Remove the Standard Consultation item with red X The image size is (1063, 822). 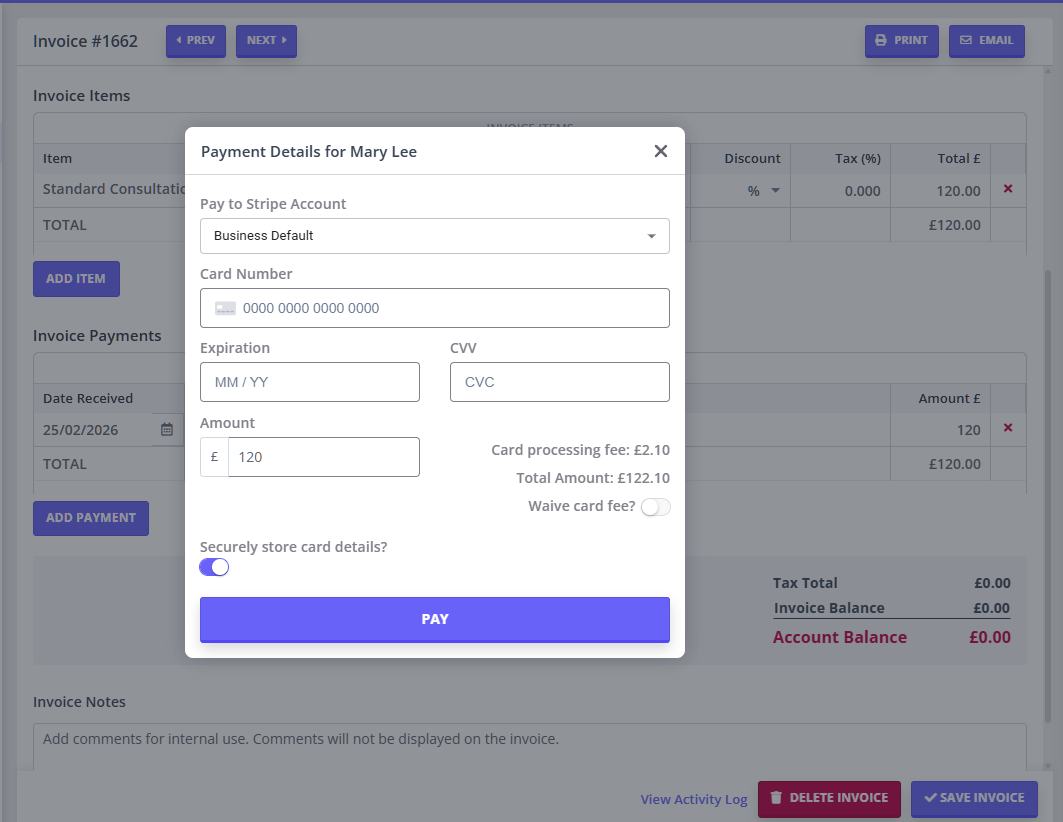(1007, 189)
